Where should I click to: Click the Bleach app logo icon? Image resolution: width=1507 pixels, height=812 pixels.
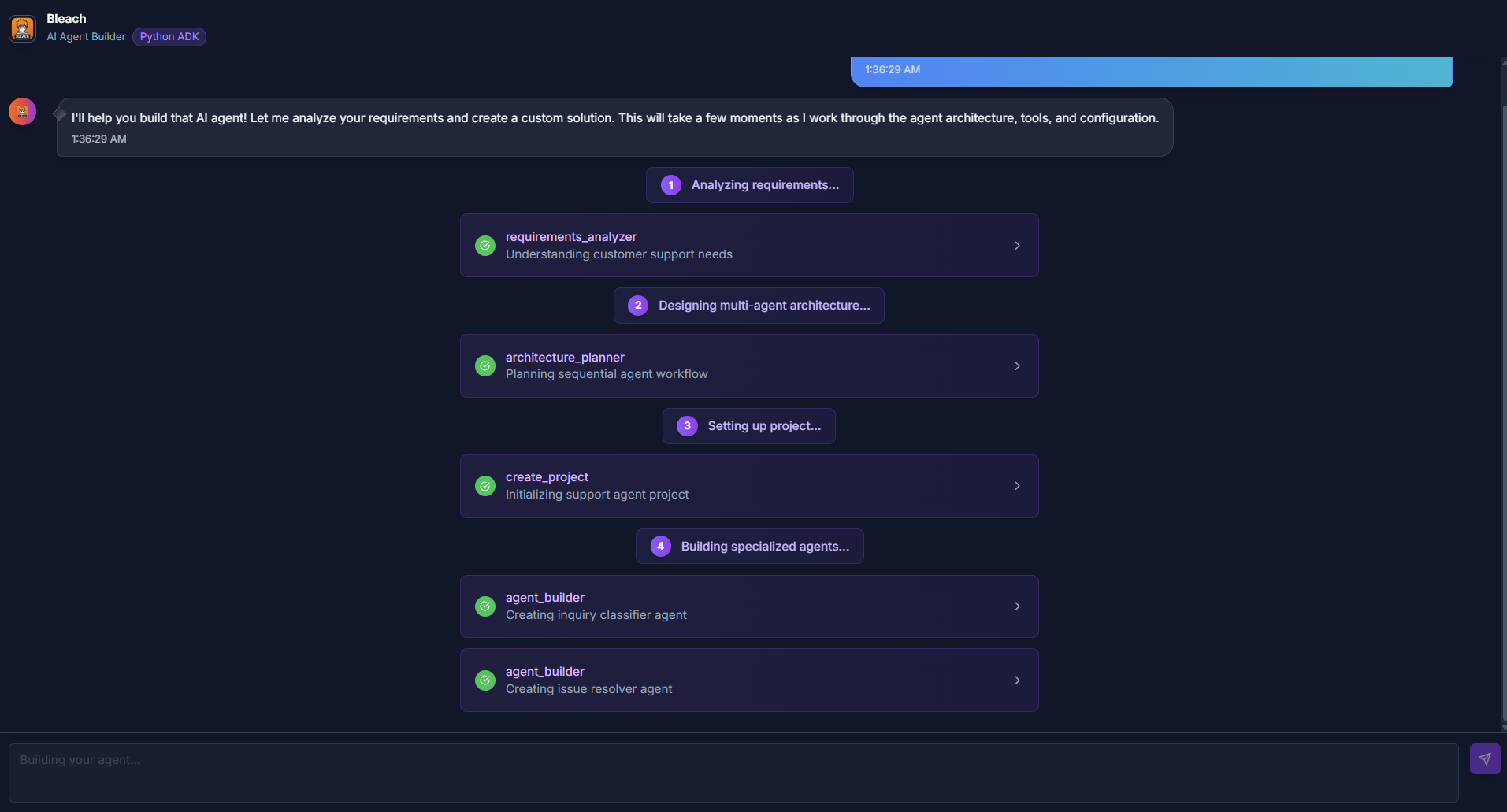(x=22, y=28)
